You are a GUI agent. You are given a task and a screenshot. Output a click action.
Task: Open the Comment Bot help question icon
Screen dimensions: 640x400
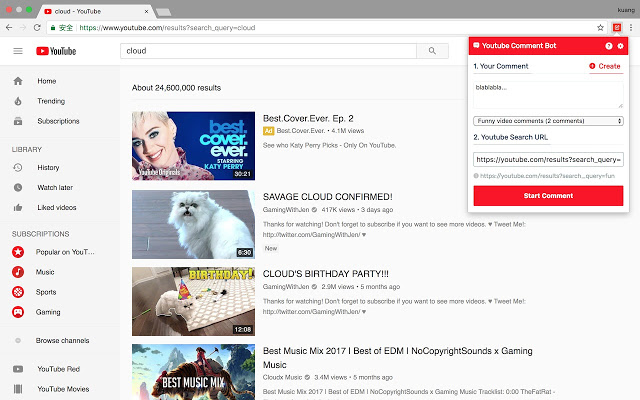609,46
